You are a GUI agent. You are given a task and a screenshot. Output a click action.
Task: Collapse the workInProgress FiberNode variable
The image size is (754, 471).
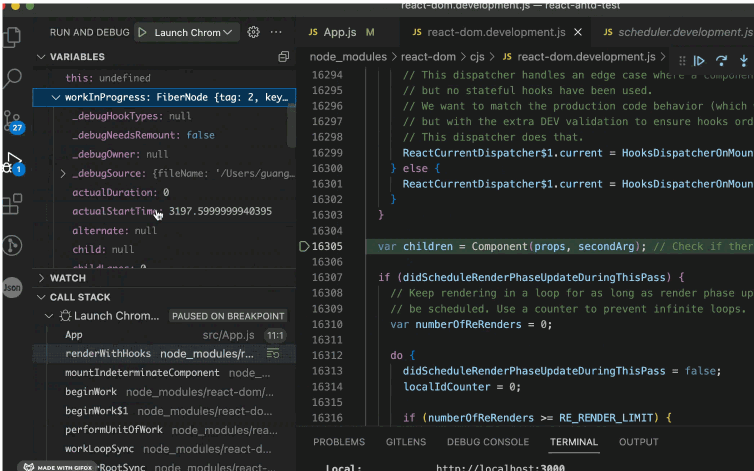[x=56, y=97]
